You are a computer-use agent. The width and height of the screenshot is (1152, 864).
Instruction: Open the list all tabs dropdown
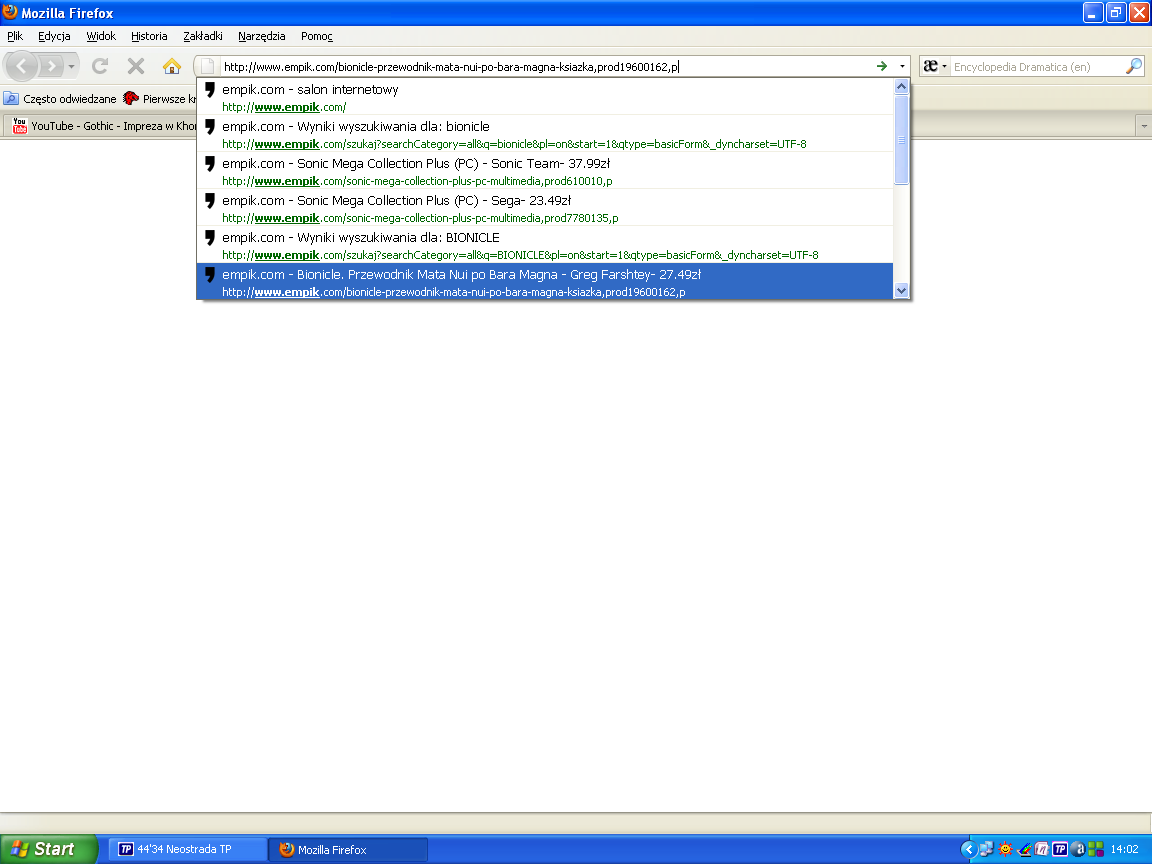(1143, 126)
